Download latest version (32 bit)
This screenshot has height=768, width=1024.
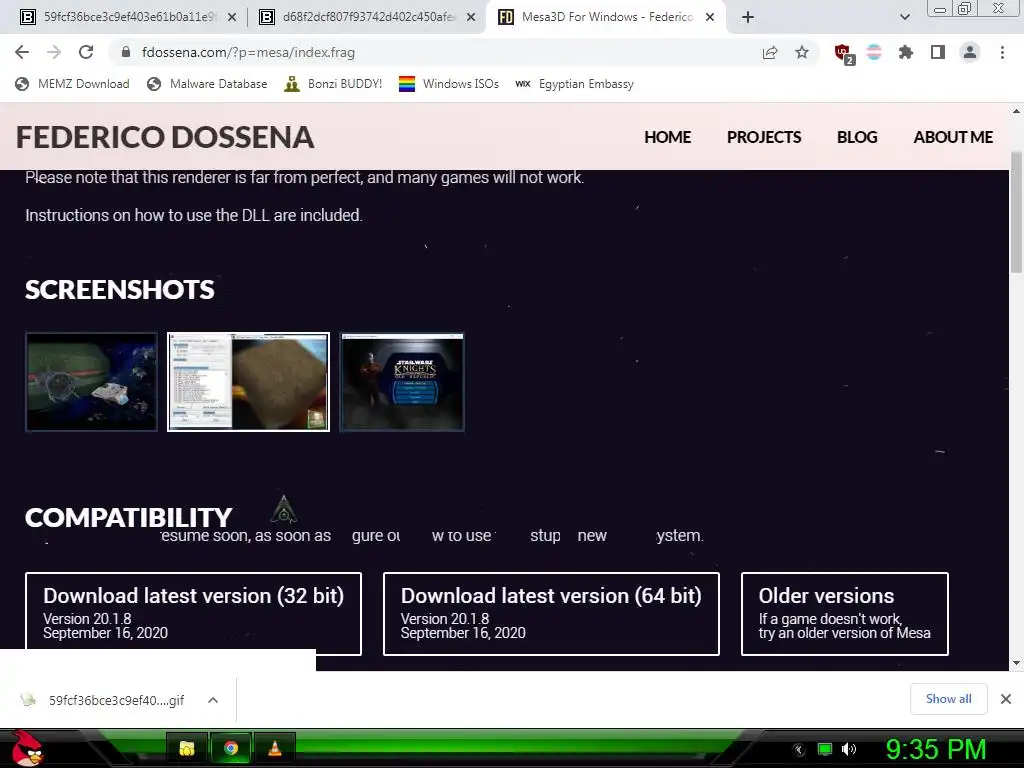193,613
